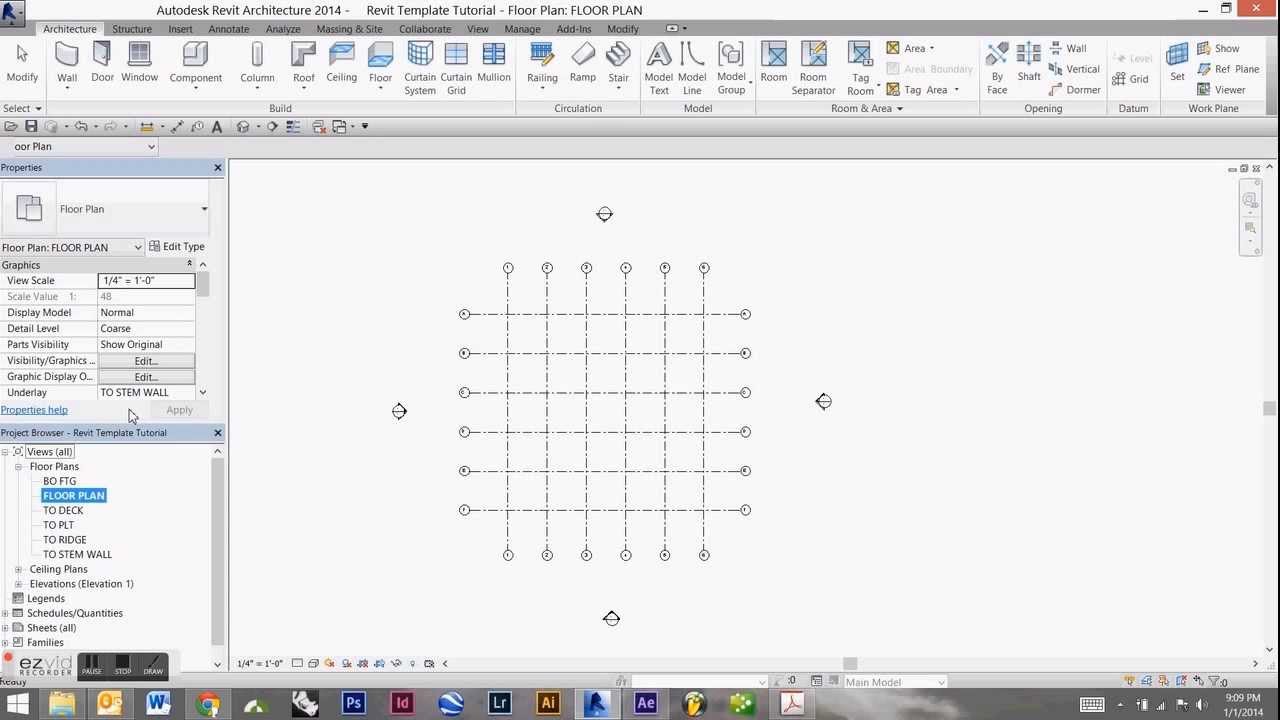Click the Grid tool in Datum panel
1280x720 pixels.
(x=1129, y=79)
